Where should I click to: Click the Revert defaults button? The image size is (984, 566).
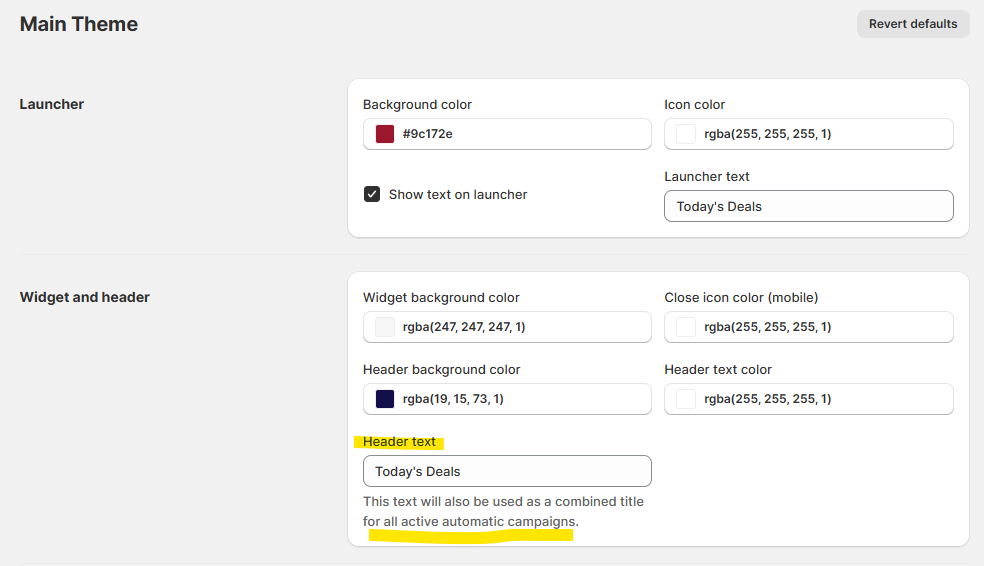tap(912, 24)
